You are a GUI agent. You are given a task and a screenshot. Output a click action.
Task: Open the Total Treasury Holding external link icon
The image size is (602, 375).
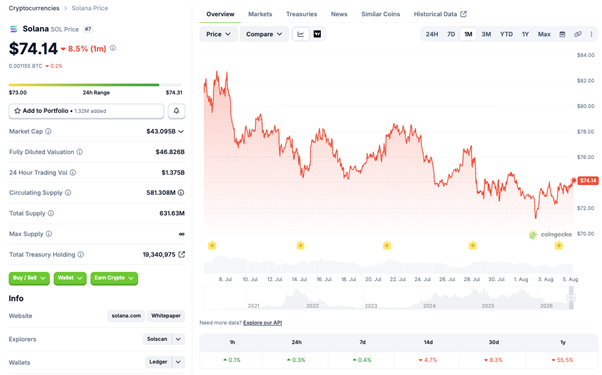tap(182, 254)
